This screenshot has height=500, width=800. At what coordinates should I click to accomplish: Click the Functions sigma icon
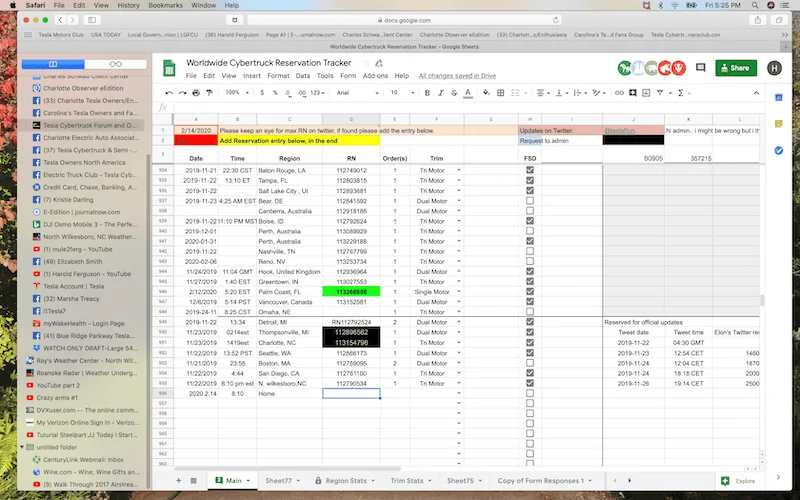pos(680,93)
